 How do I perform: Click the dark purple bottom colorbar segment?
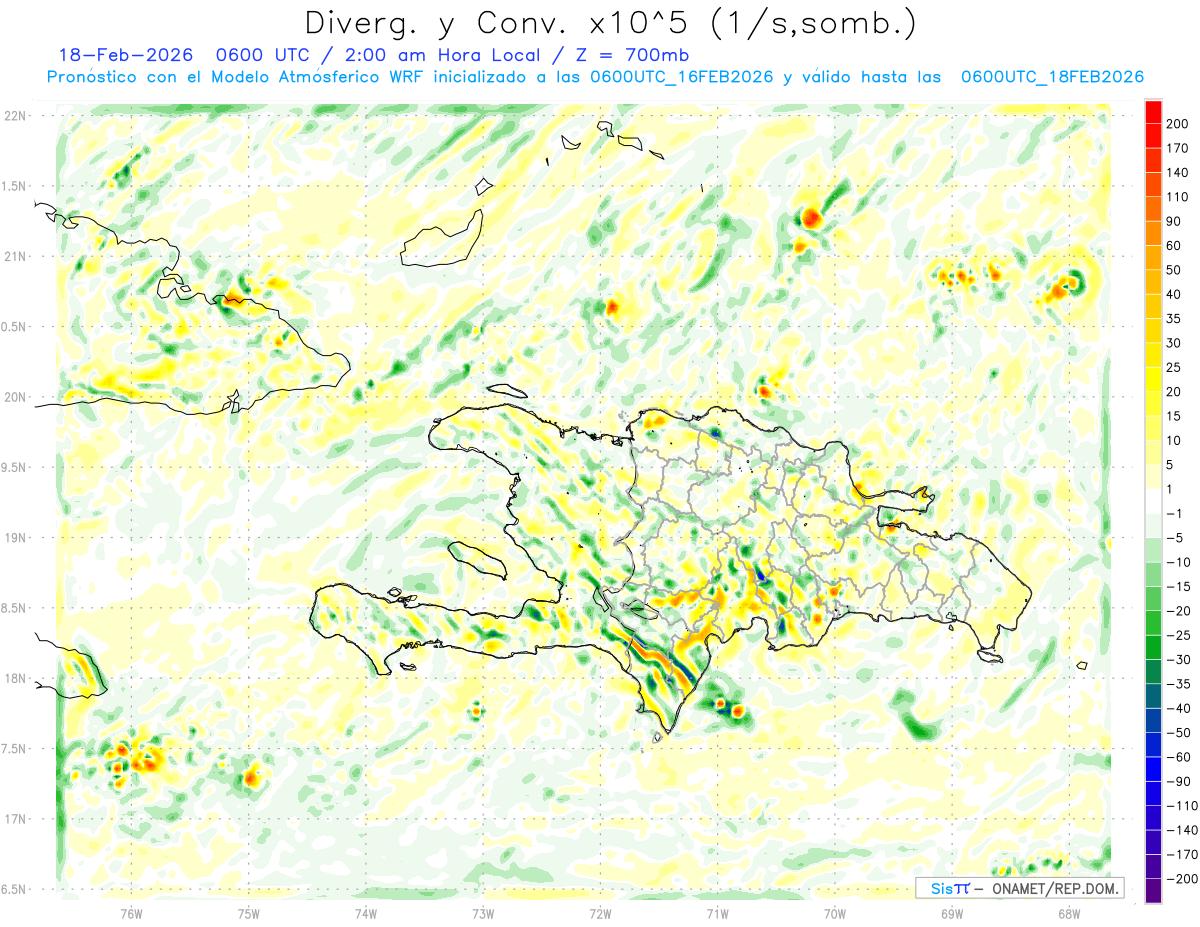(1153, 891)
